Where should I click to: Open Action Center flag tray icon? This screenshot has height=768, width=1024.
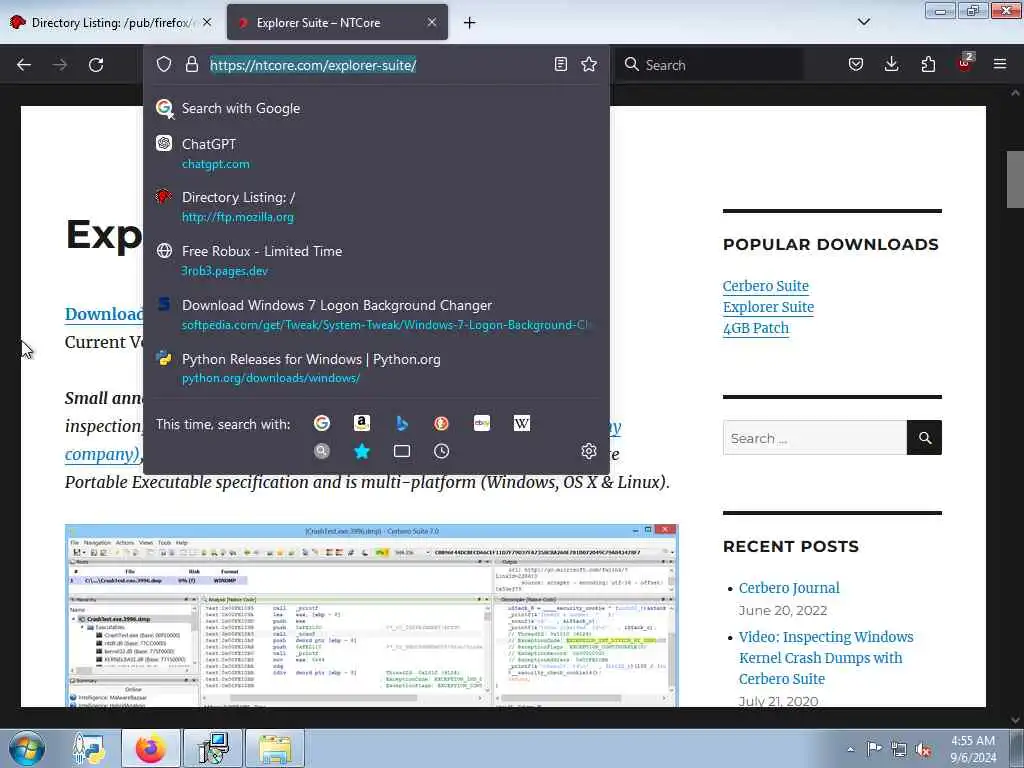pos(874,749)
